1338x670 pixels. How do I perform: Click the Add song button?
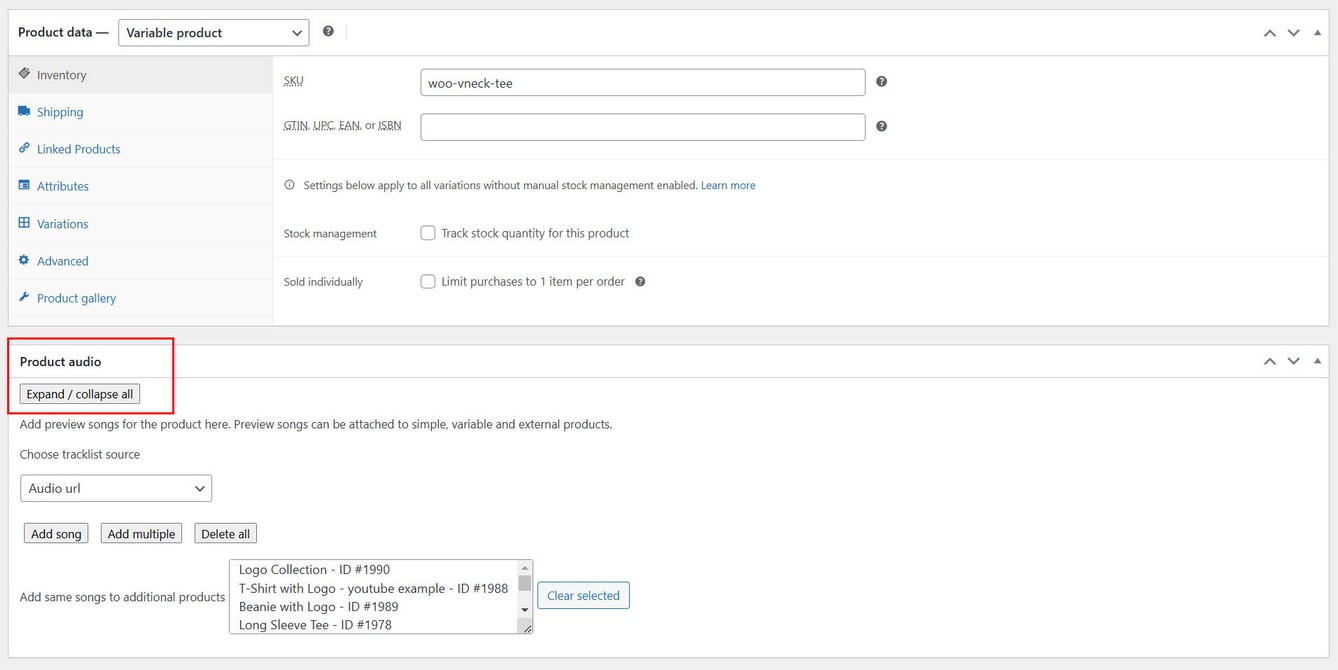tap(56, 534)
